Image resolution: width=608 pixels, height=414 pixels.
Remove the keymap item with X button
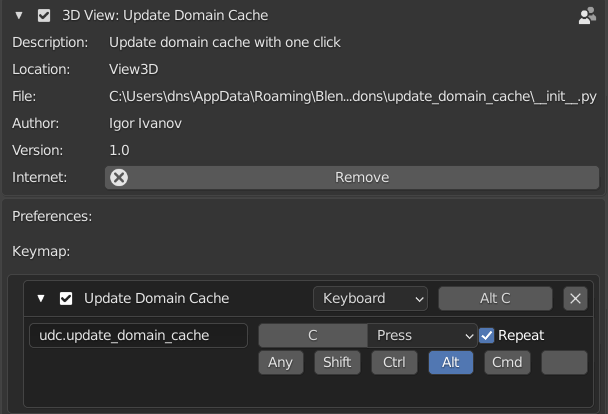(x=575, y=298)
